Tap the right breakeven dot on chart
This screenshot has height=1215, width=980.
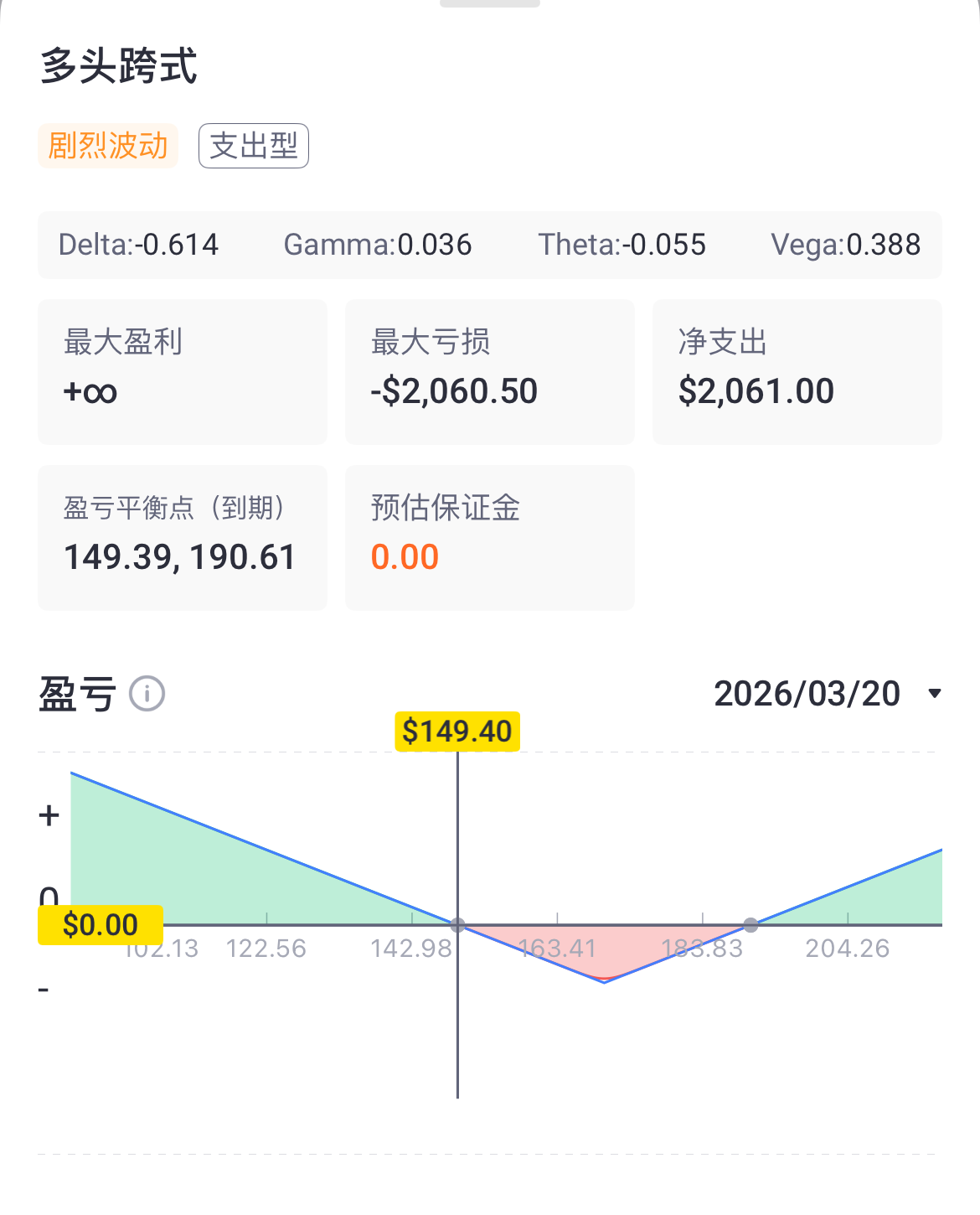coord(751,925)
